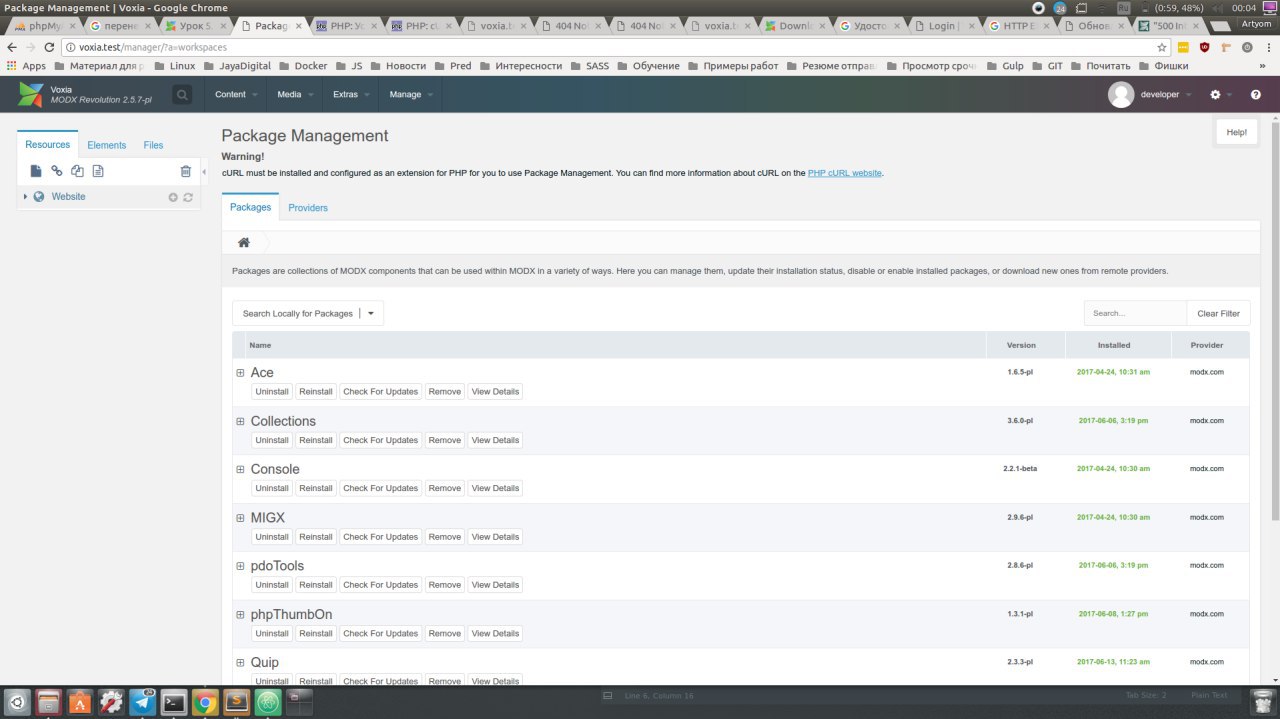Viewport: 1280px width, 719px height.
Task: Expand the Console package row
Action: pyautogui.click(x=240, y=469)
